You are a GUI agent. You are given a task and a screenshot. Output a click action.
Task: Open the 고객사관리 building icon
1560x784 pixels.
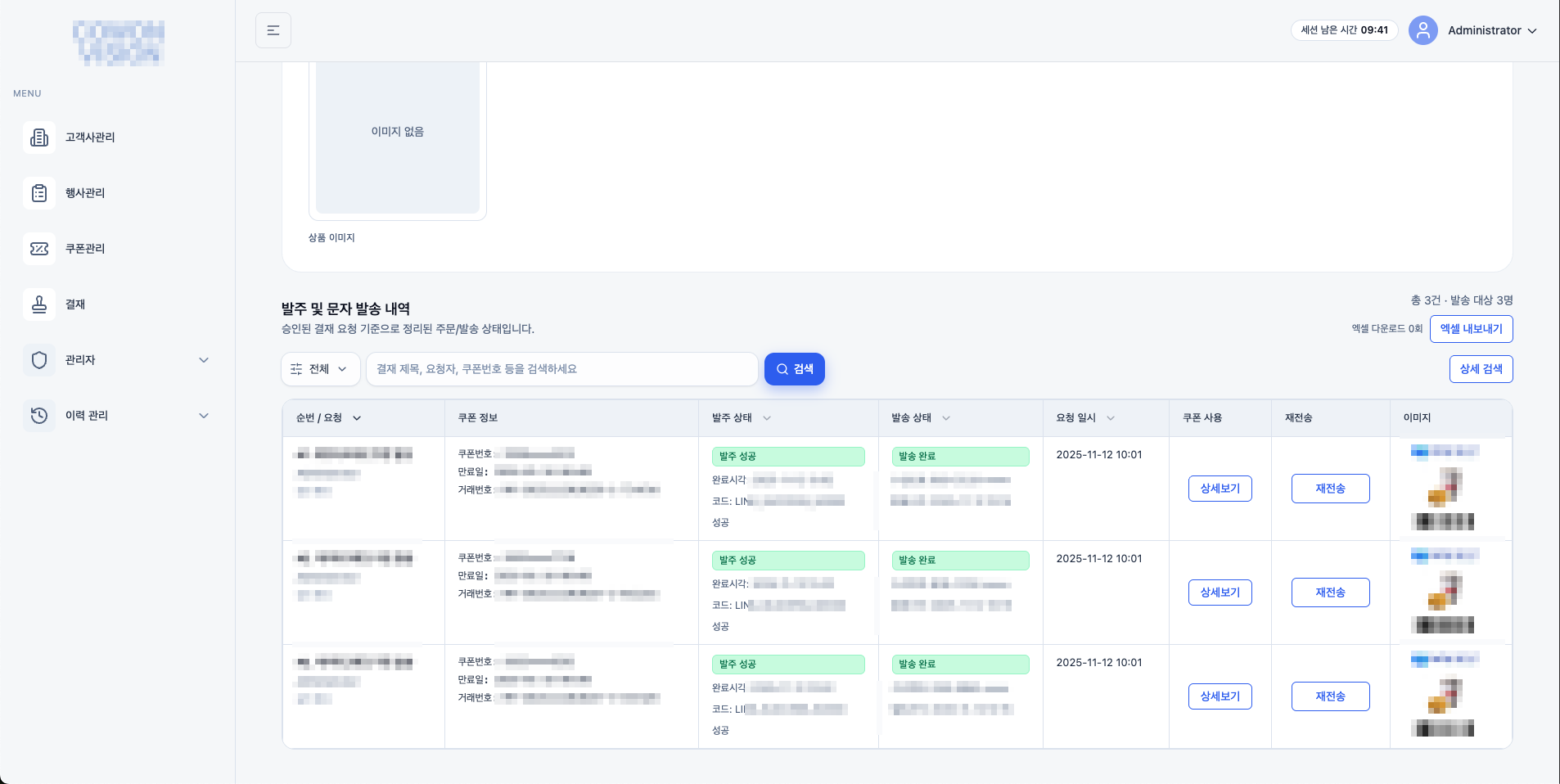coord(39,137)
